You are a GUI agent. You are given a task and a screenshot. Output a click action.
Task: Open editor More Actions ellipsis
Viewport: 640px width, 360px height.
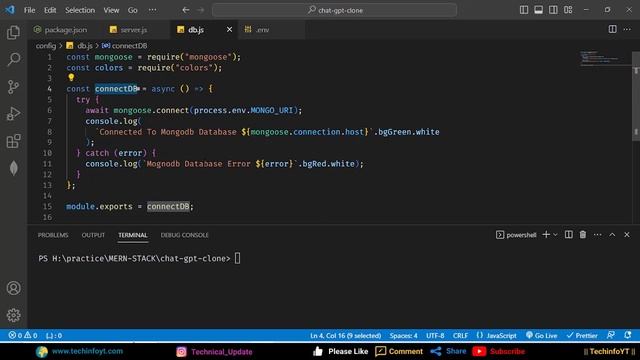coord(627,29)
